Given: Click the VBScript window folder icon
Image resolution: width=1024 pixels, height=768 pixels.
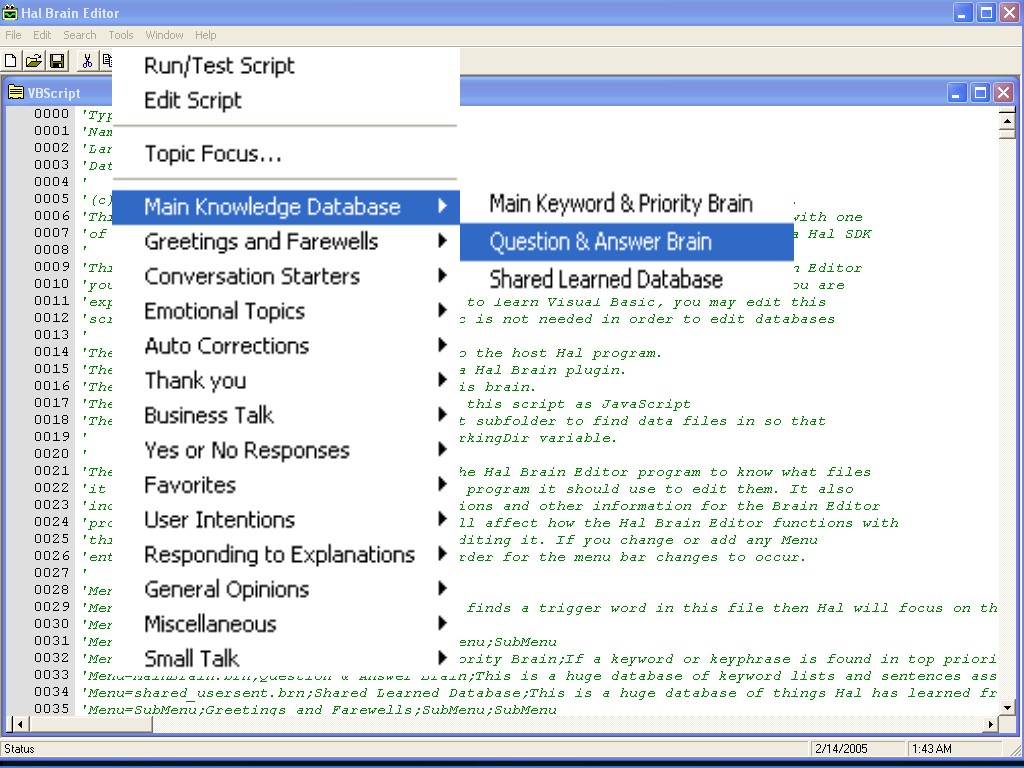Looking at the screenshot, I should [16, 93].
